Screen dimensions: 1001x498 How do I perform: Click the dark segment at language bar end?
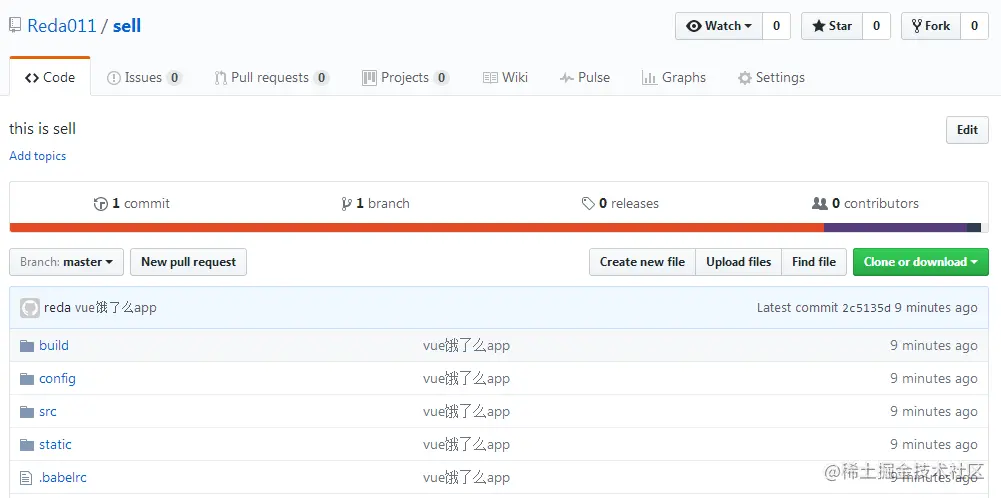(974, 228)
